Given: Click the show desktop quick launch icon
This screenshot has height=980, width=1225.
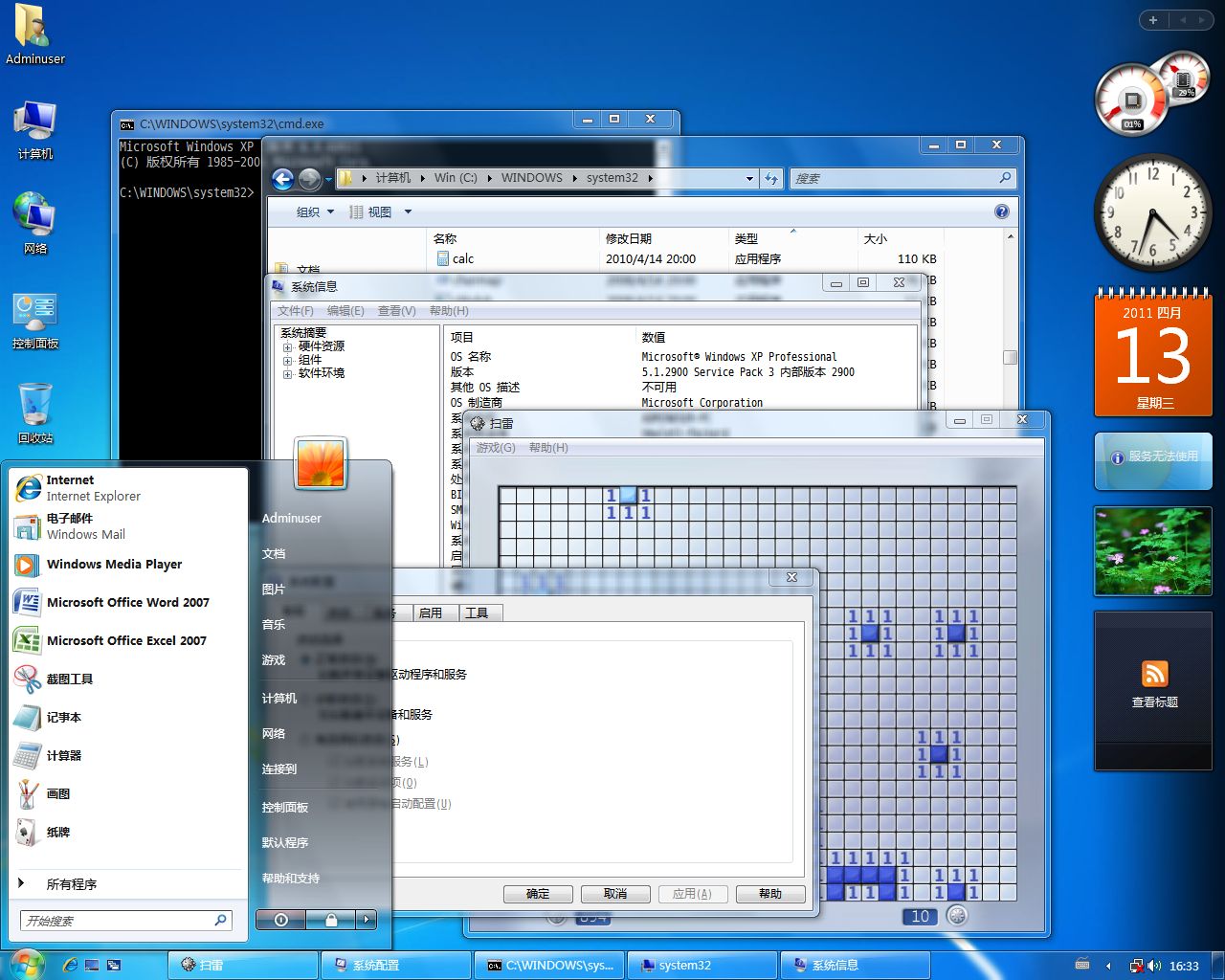Looking at the screenshot, I should [92, 966].
